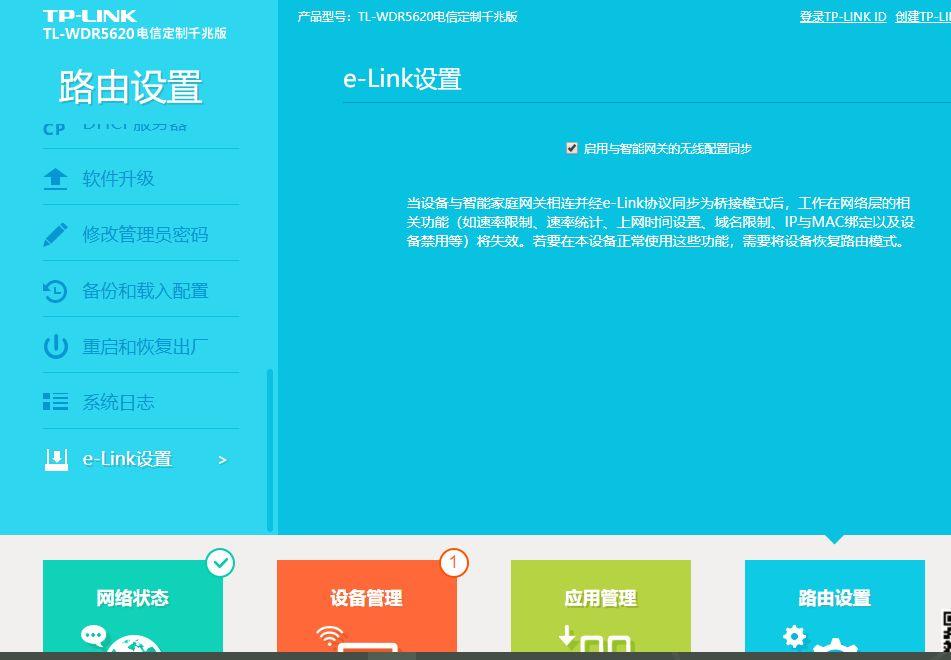Click the download arrow icon in 应用管理 tile
Screen dimensions: 951x660
pyautogui.click(x=567, y=635)
